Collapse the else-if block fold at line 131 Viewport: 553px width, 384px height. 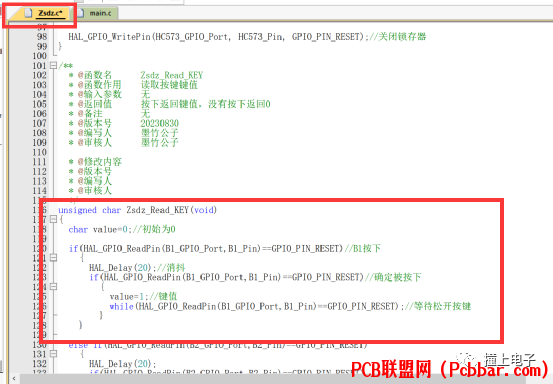53,354
